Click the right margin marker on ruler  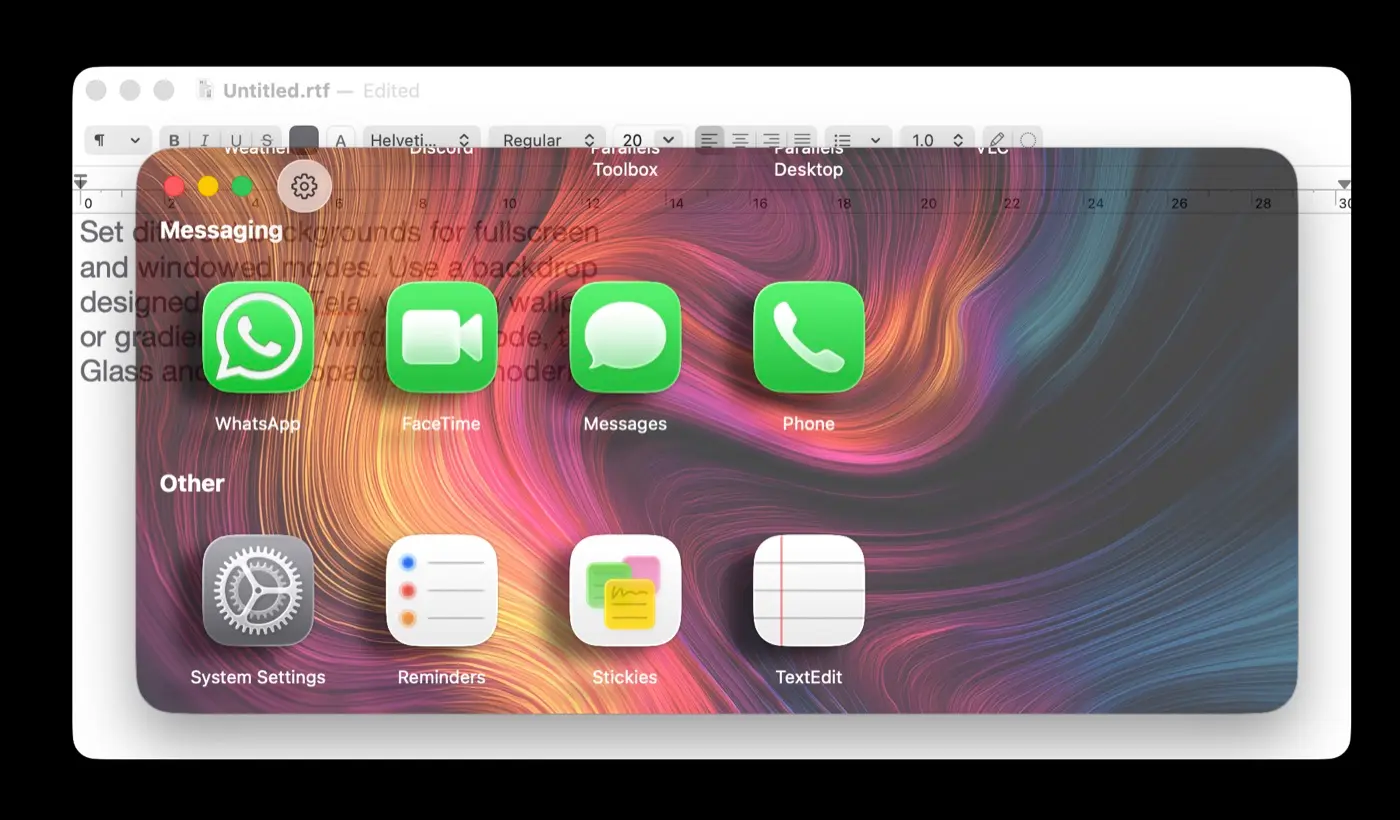click(x=1344, y=184)
